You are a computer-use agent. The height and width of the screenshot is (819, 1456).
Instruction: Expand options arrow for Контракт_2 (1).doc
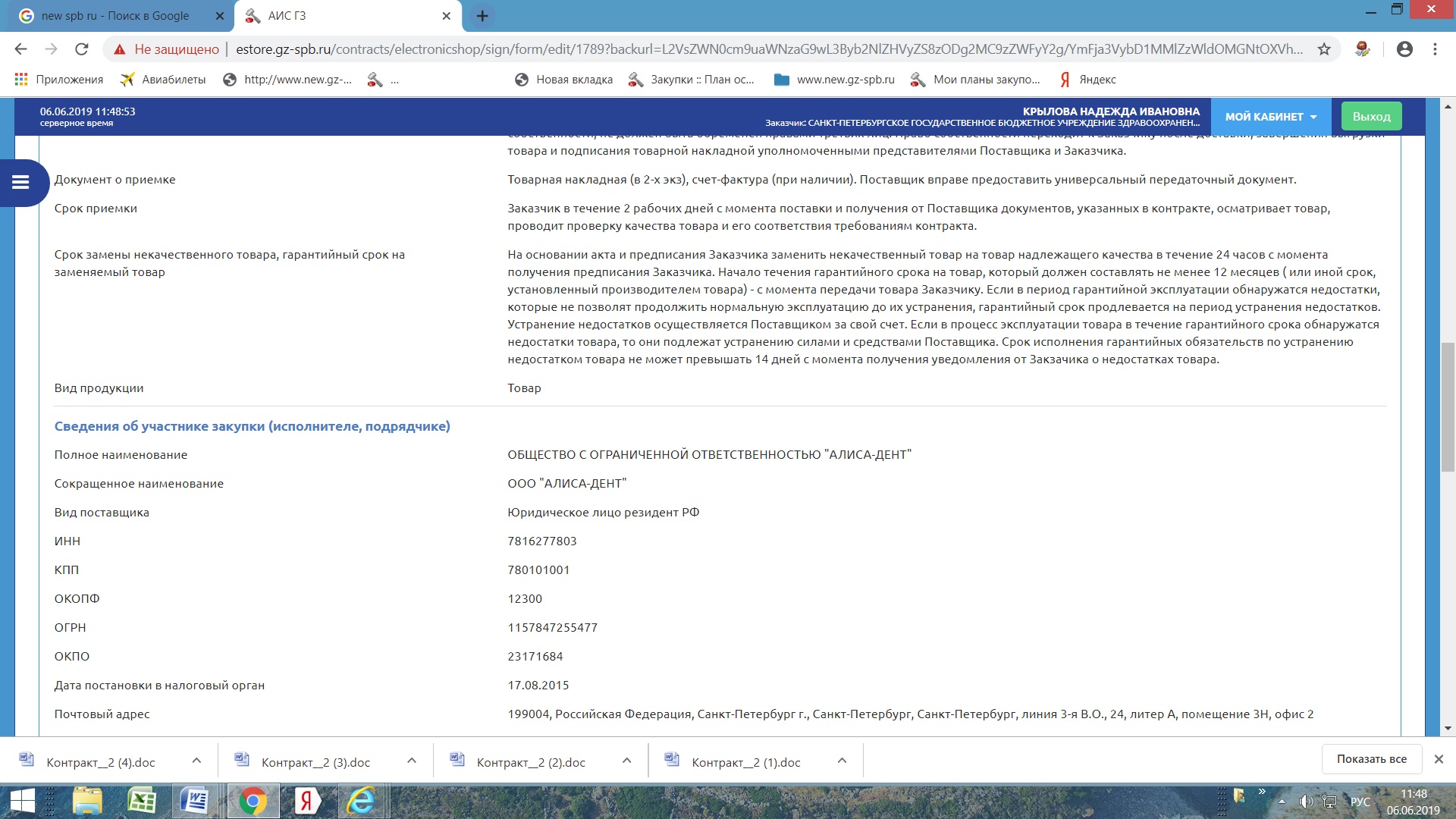(842, 761)
